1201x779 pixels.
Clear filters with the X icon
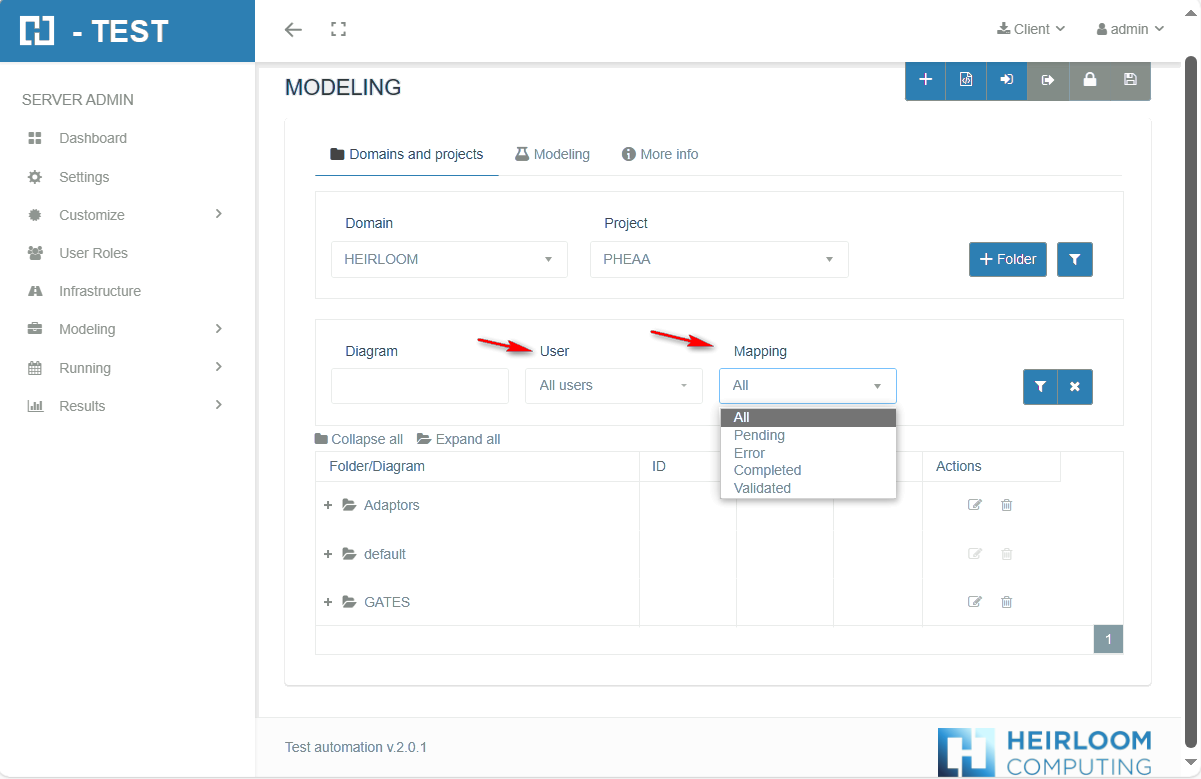coord(1074,387)
